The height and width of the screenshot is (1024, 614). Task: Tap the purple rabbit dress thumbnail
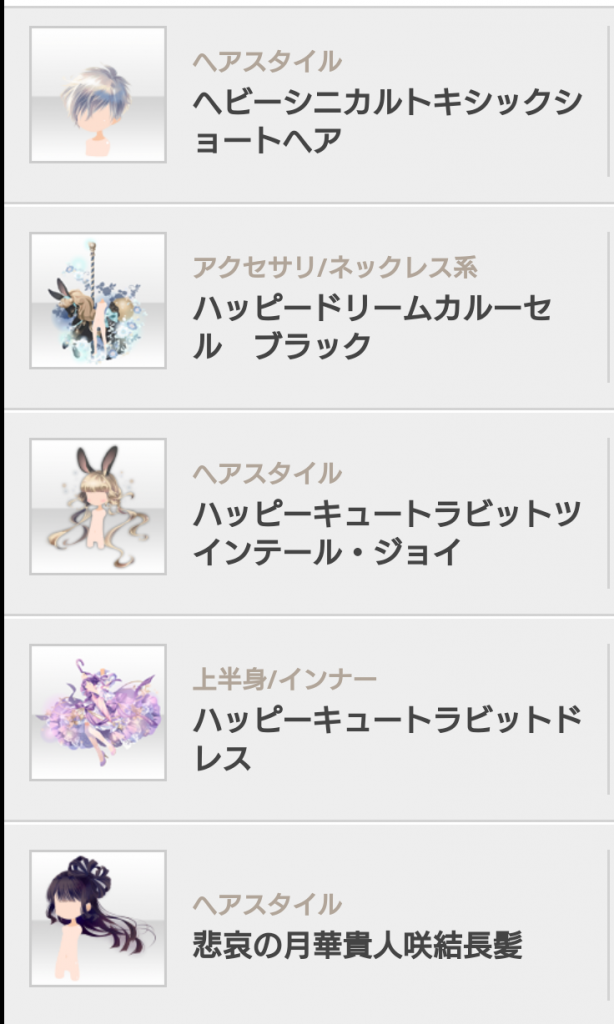(x=98, y=712)
